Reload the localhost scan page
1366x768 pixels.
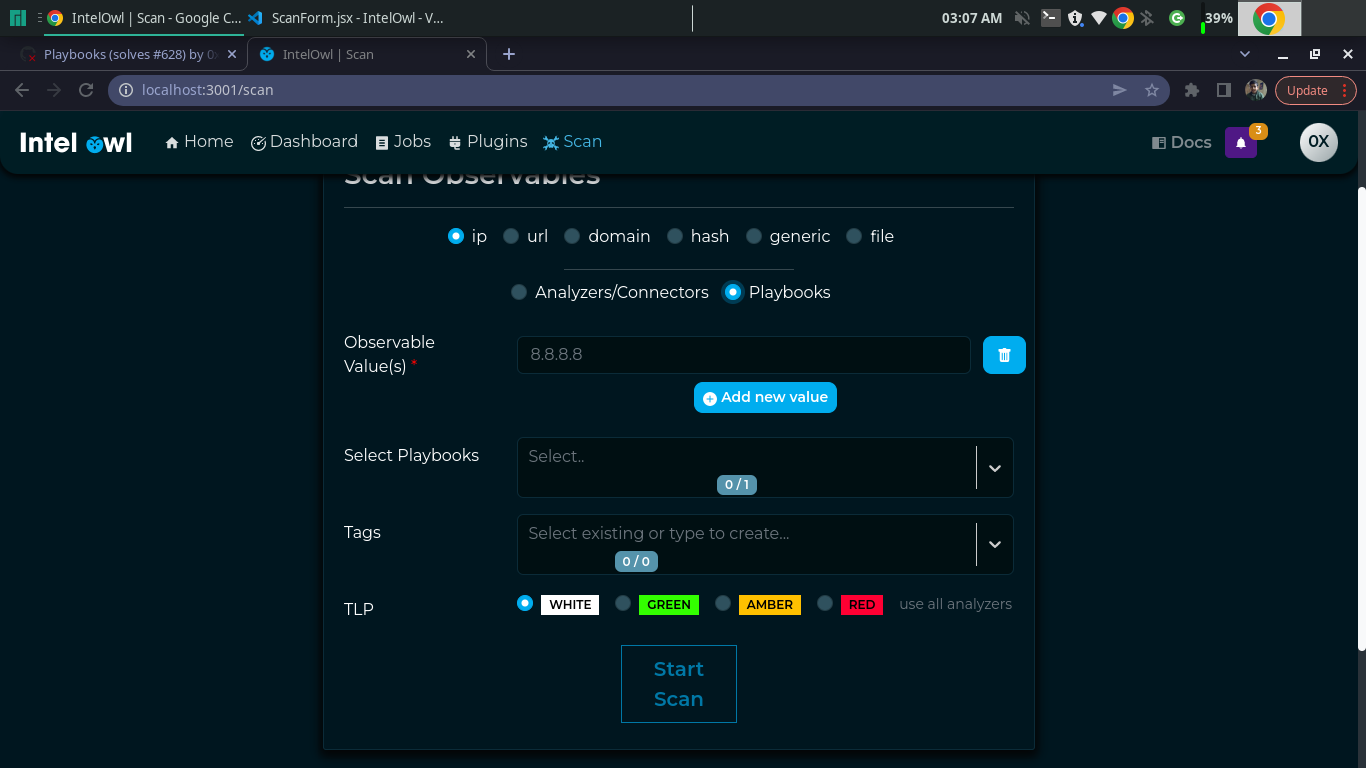[x=86, y=90]
